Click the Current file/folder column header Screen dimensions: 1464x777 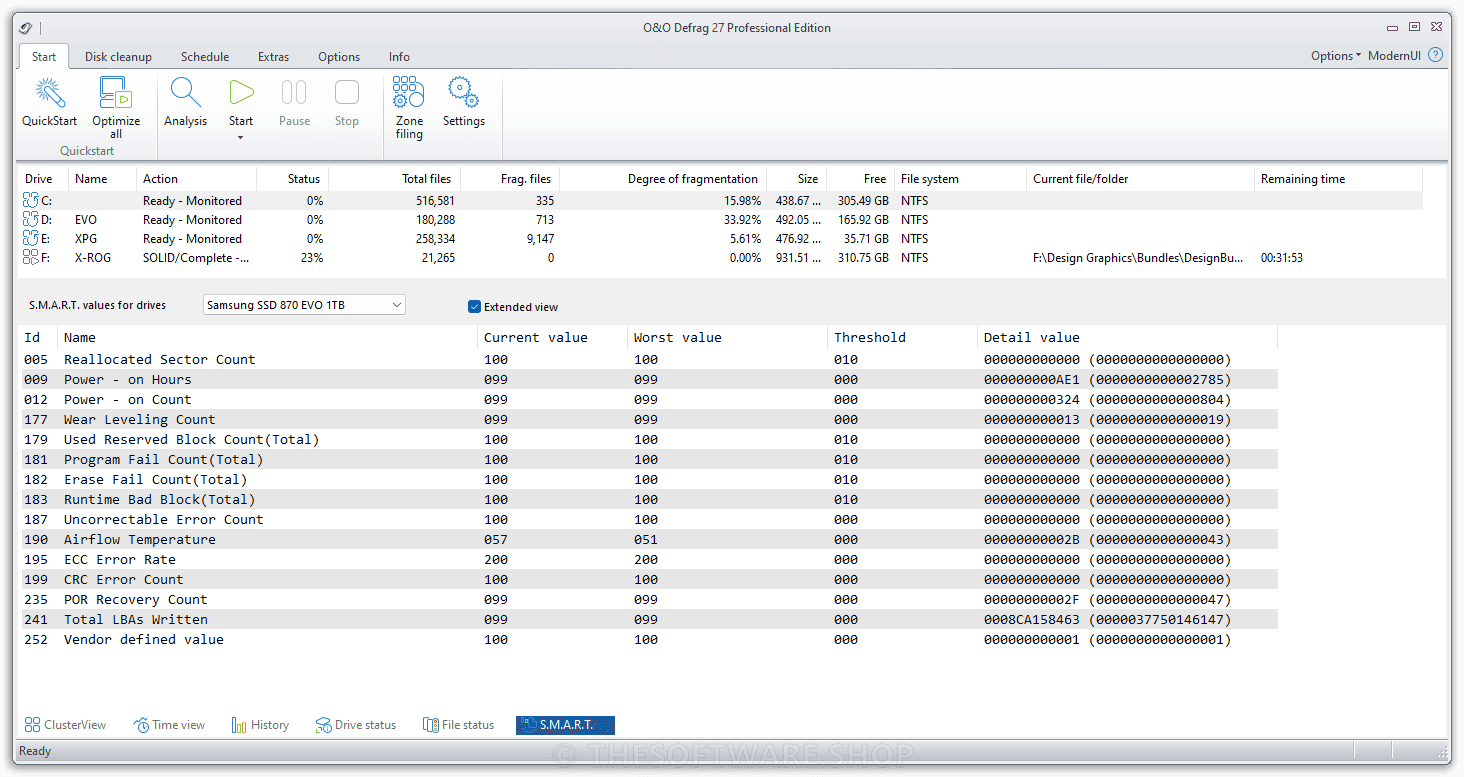(1140, 179)
